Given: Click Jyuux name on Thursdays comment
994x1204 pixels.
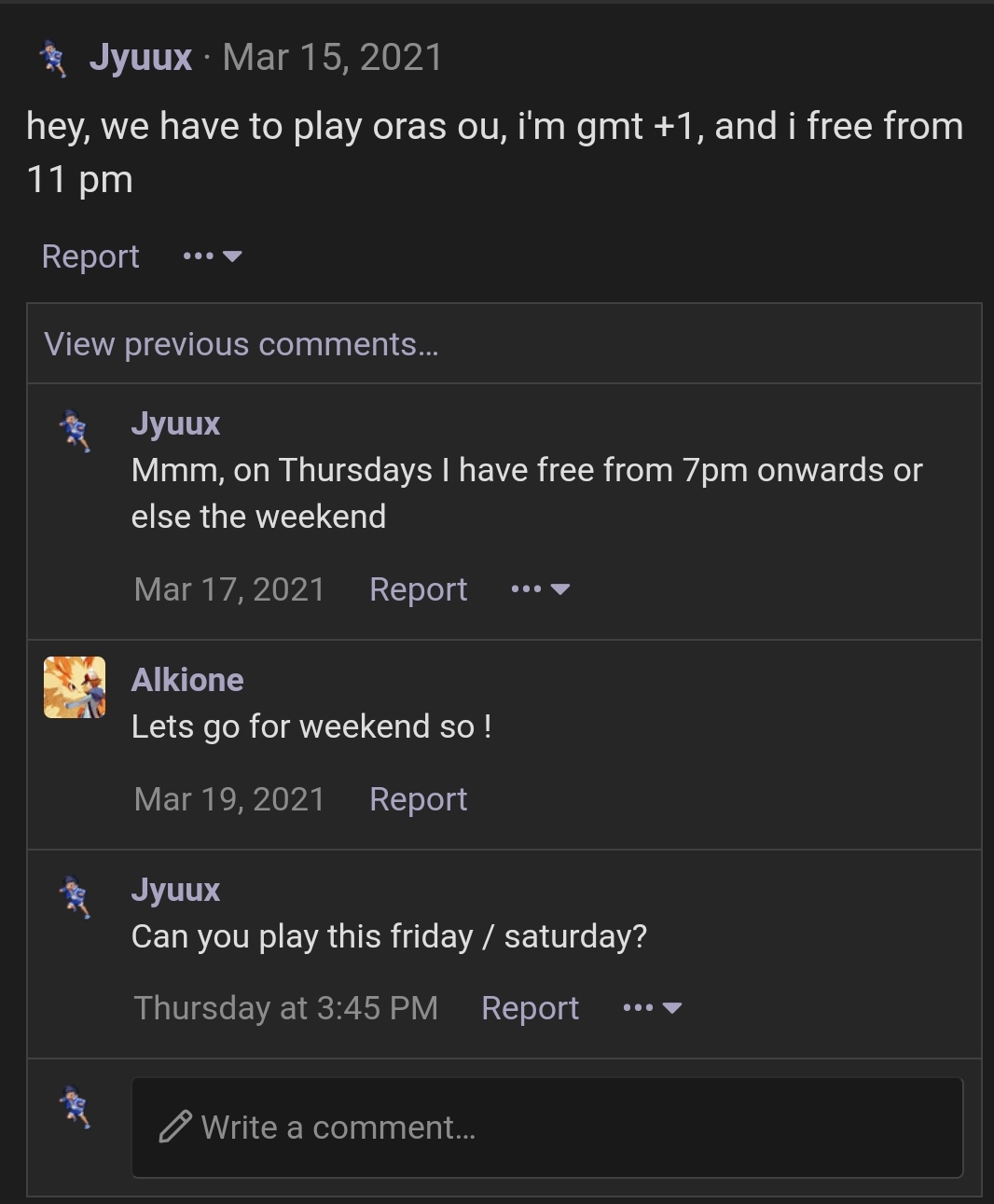Looking at the screenshot, I should tap(175, 423).
